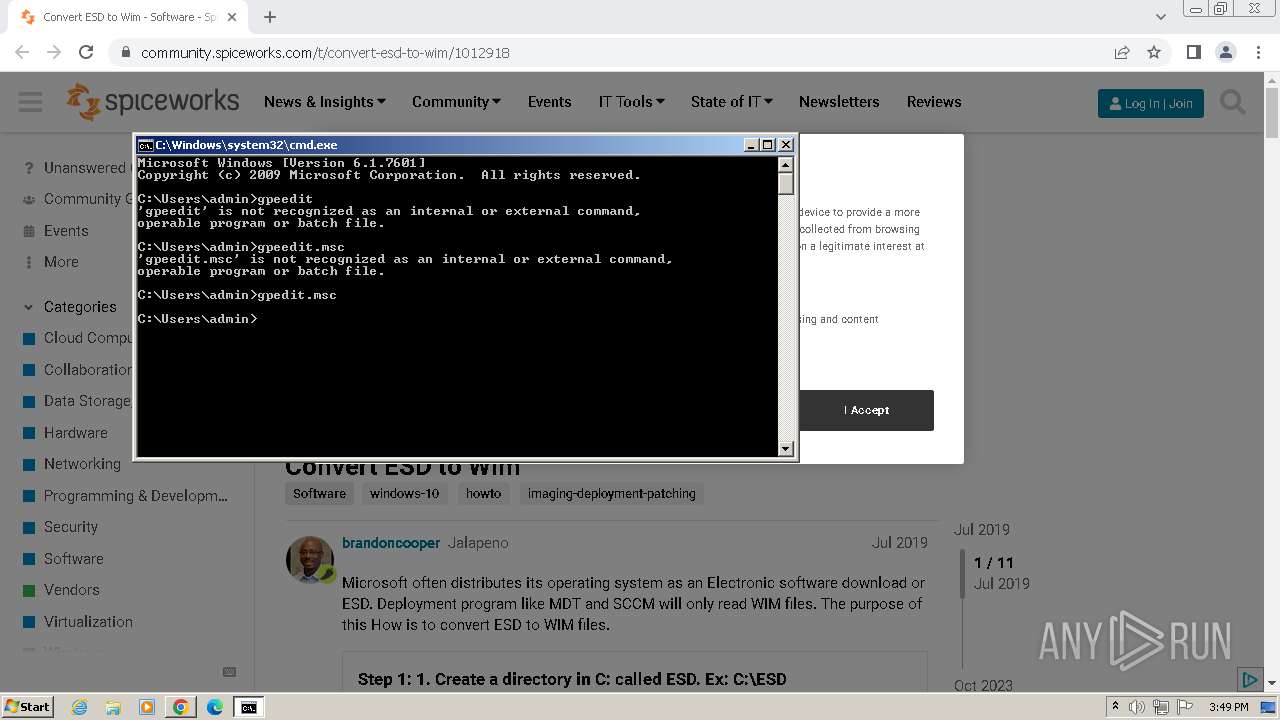
Task: Click the howto tag
Action: (x=483, y=494)
